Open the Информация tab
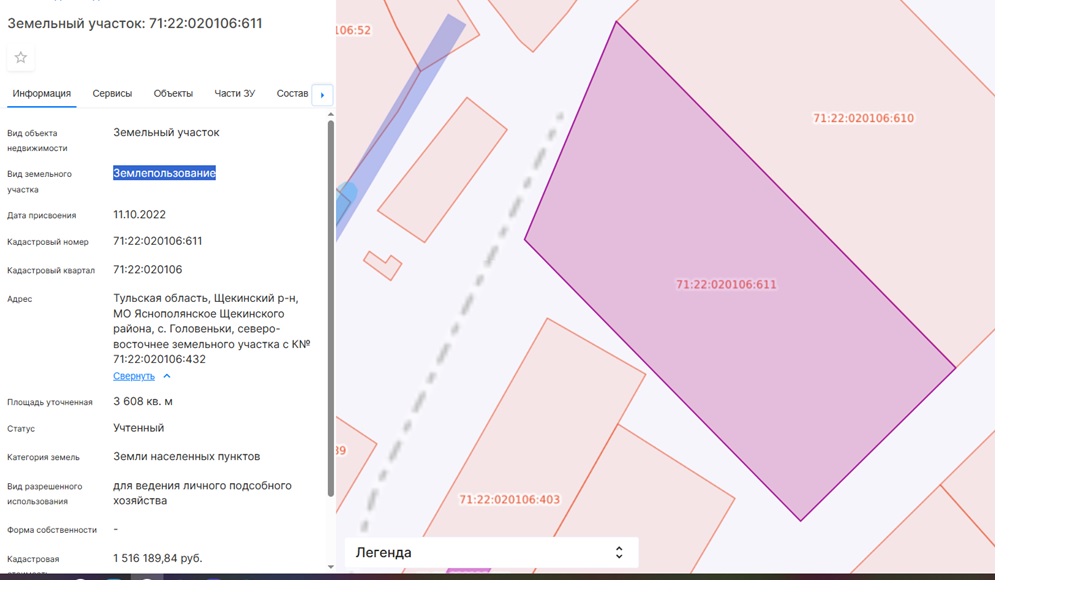 pyautogui.click(x=42, y=94)
